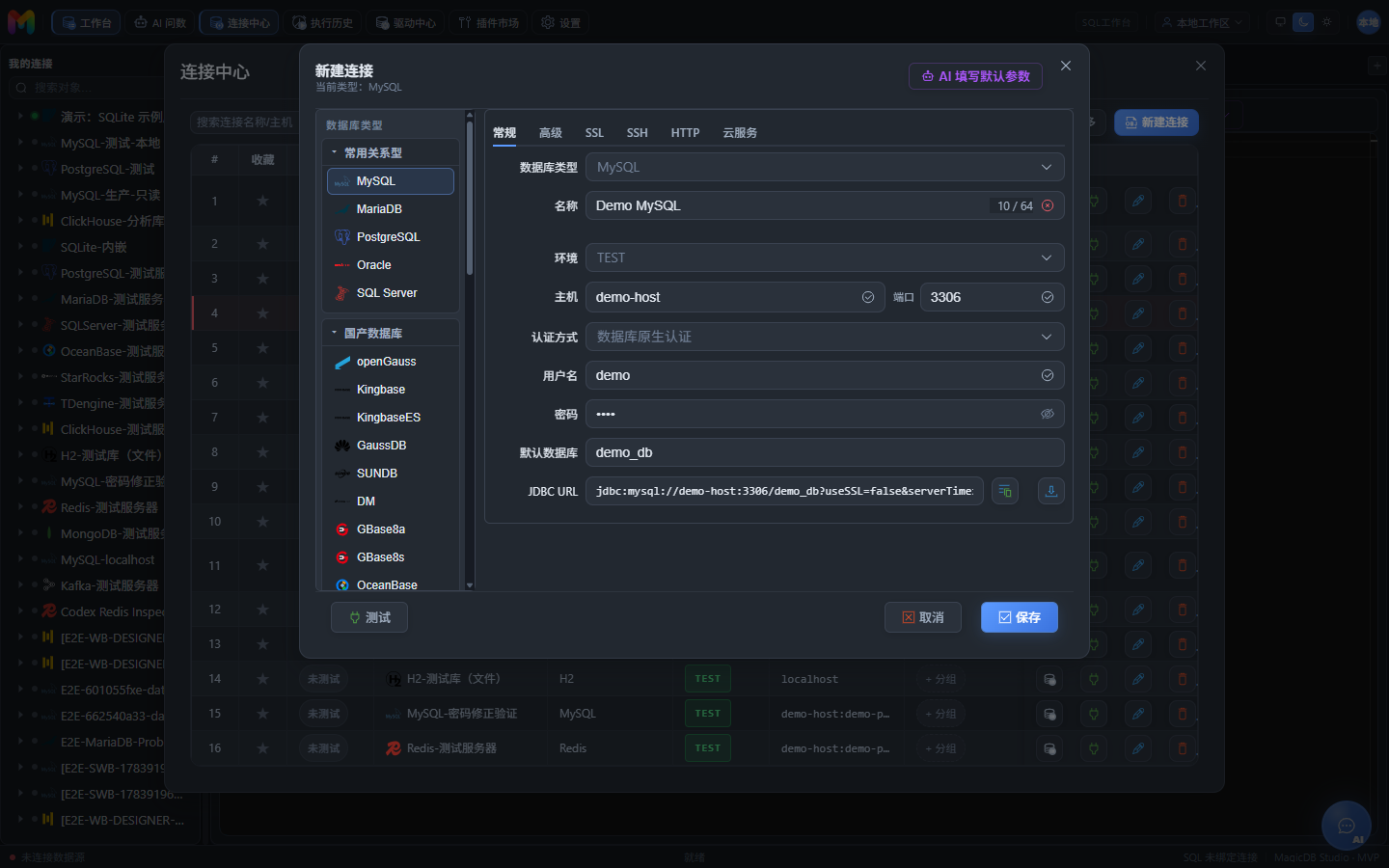Select DM database type
Screen dimensions: 1389x868
(391, 502)
